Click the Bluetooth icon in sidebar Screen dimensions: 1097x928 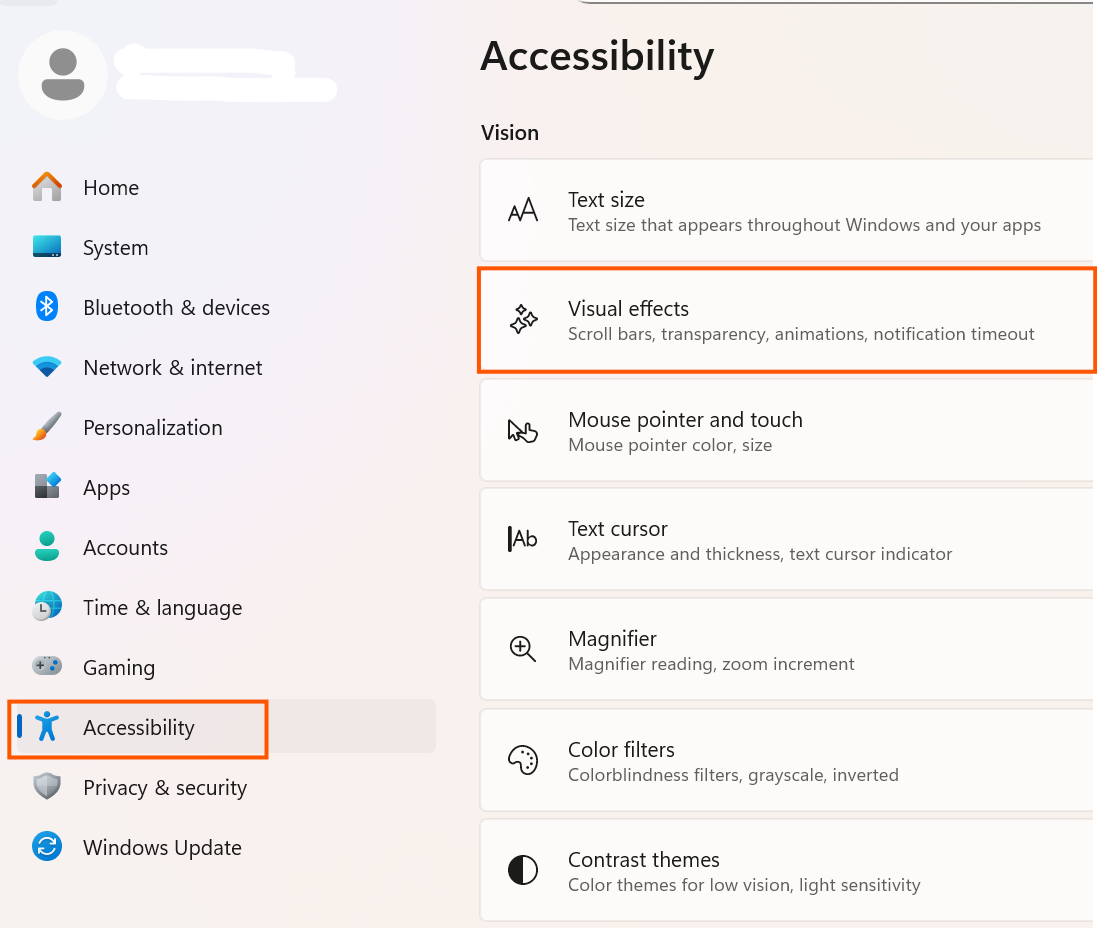(x=47, y=307)
